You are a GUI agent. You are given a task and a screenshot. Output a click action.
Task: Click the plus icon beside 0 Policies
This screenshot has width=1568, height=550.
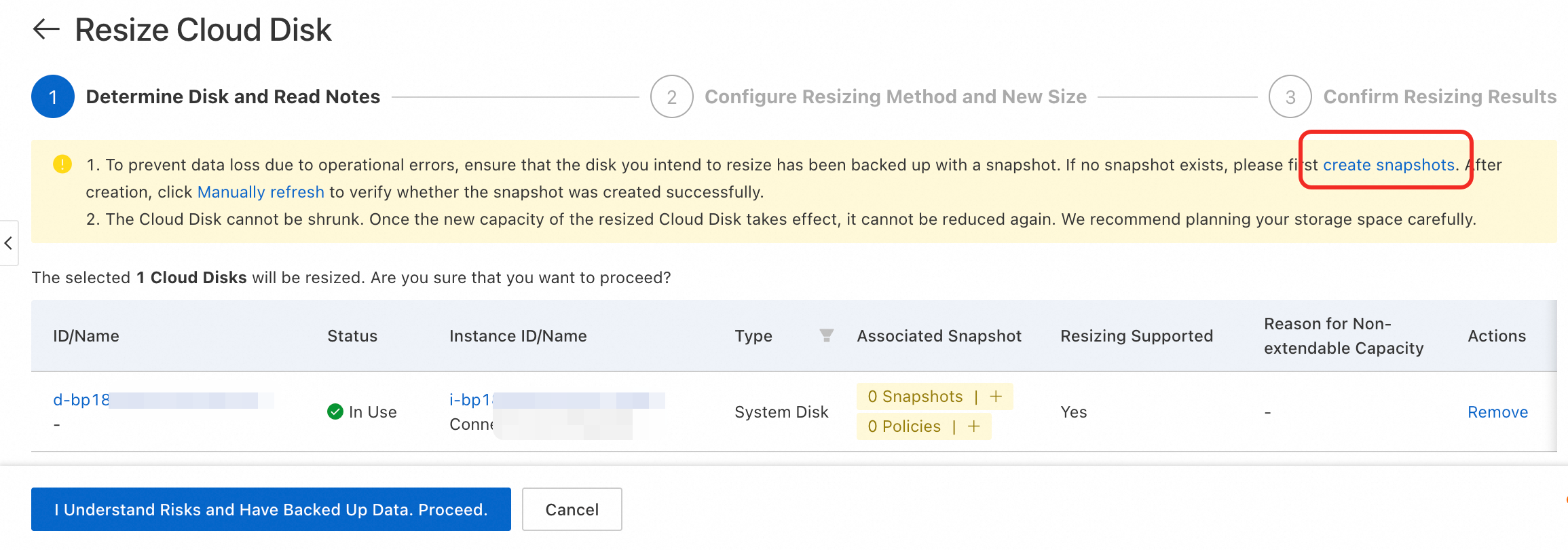click(x=974, y=426)
